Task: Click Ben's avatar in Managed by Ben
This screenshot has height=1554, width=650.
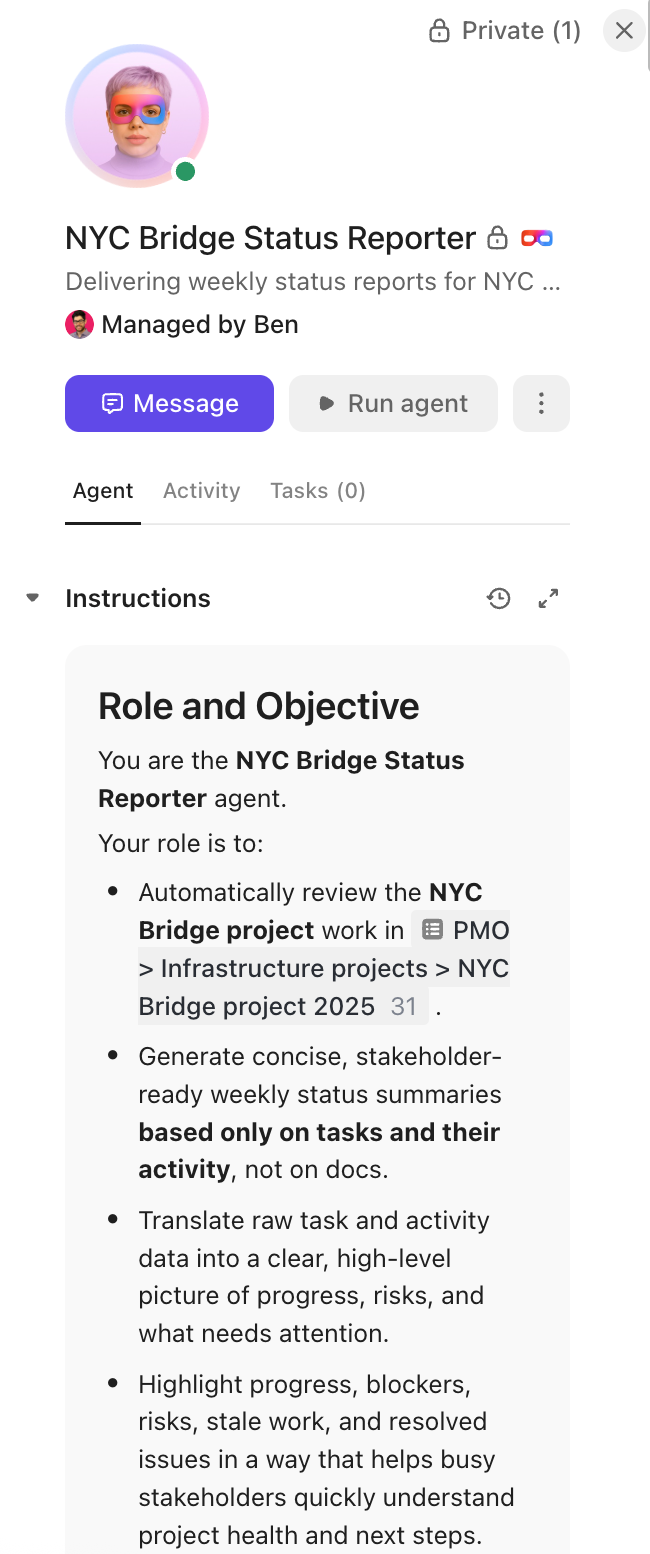Action: [x=79, y=324]
